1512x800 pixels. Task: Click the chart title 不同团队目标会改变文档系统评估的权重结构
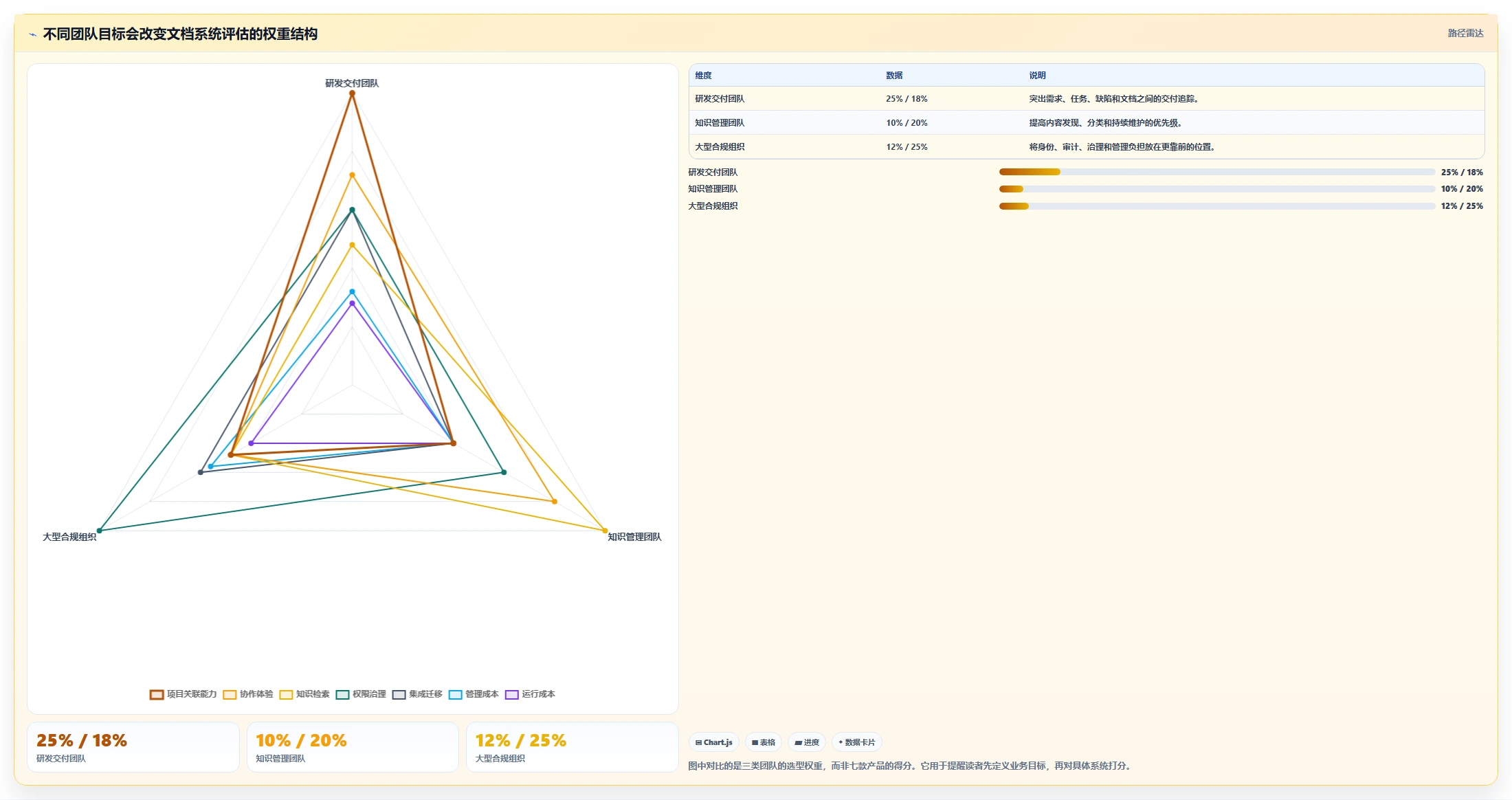(x=180, y=34)
